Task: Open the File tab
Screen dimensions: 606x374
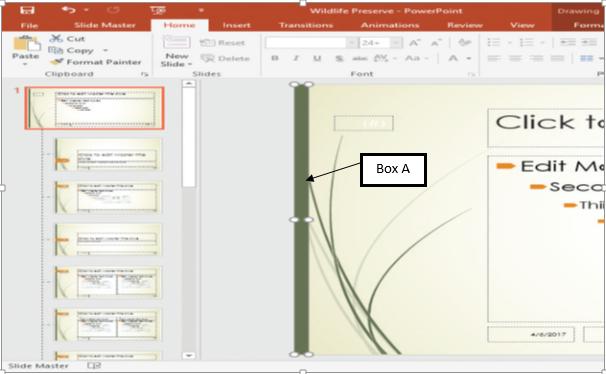Action: tap(29, 26)
